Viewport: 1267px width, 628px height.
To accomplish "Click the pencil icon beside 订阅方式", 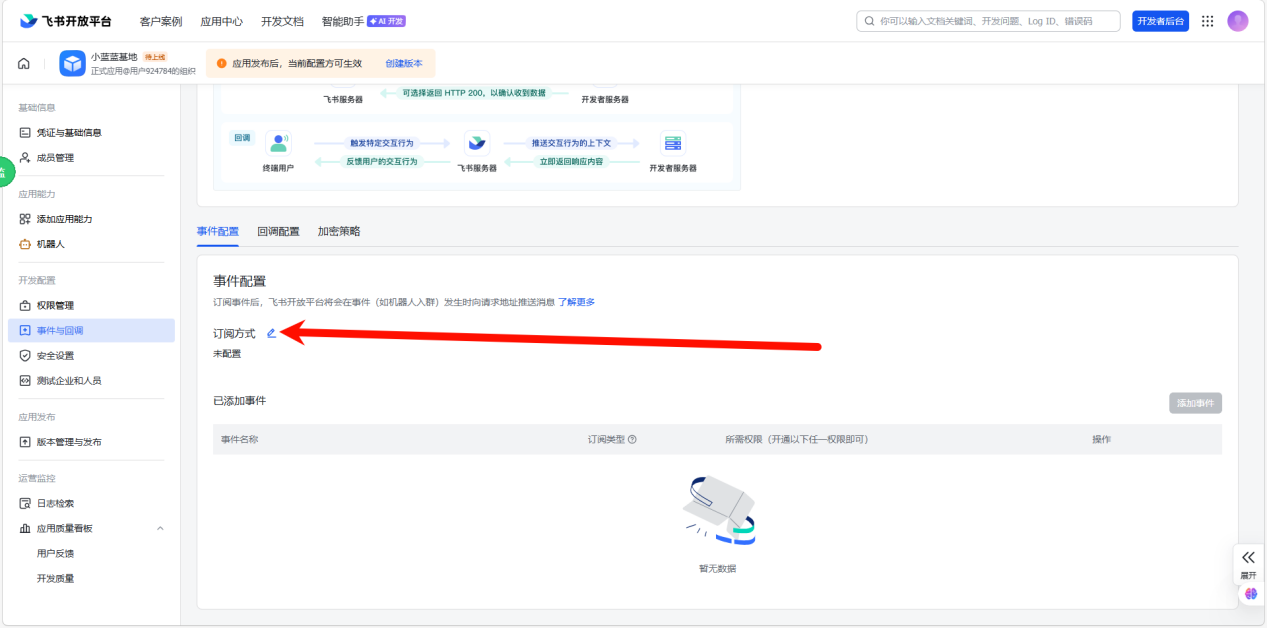I will (270, 333).
